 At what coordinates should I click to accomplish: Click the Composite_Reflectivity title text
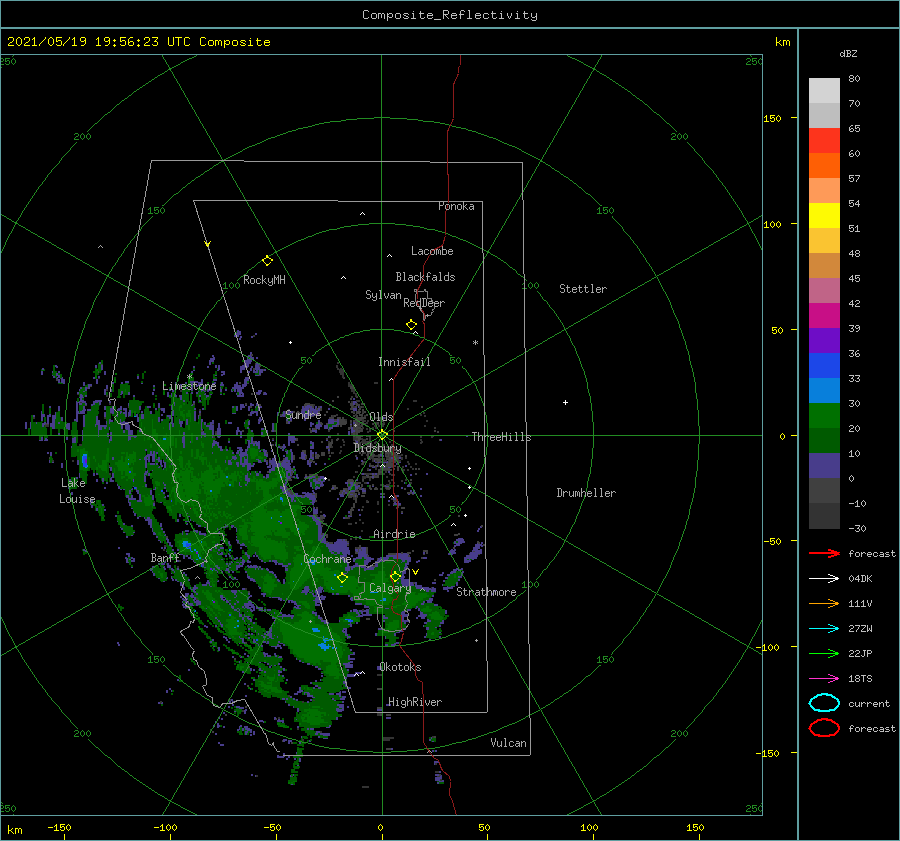click(450, 14)
